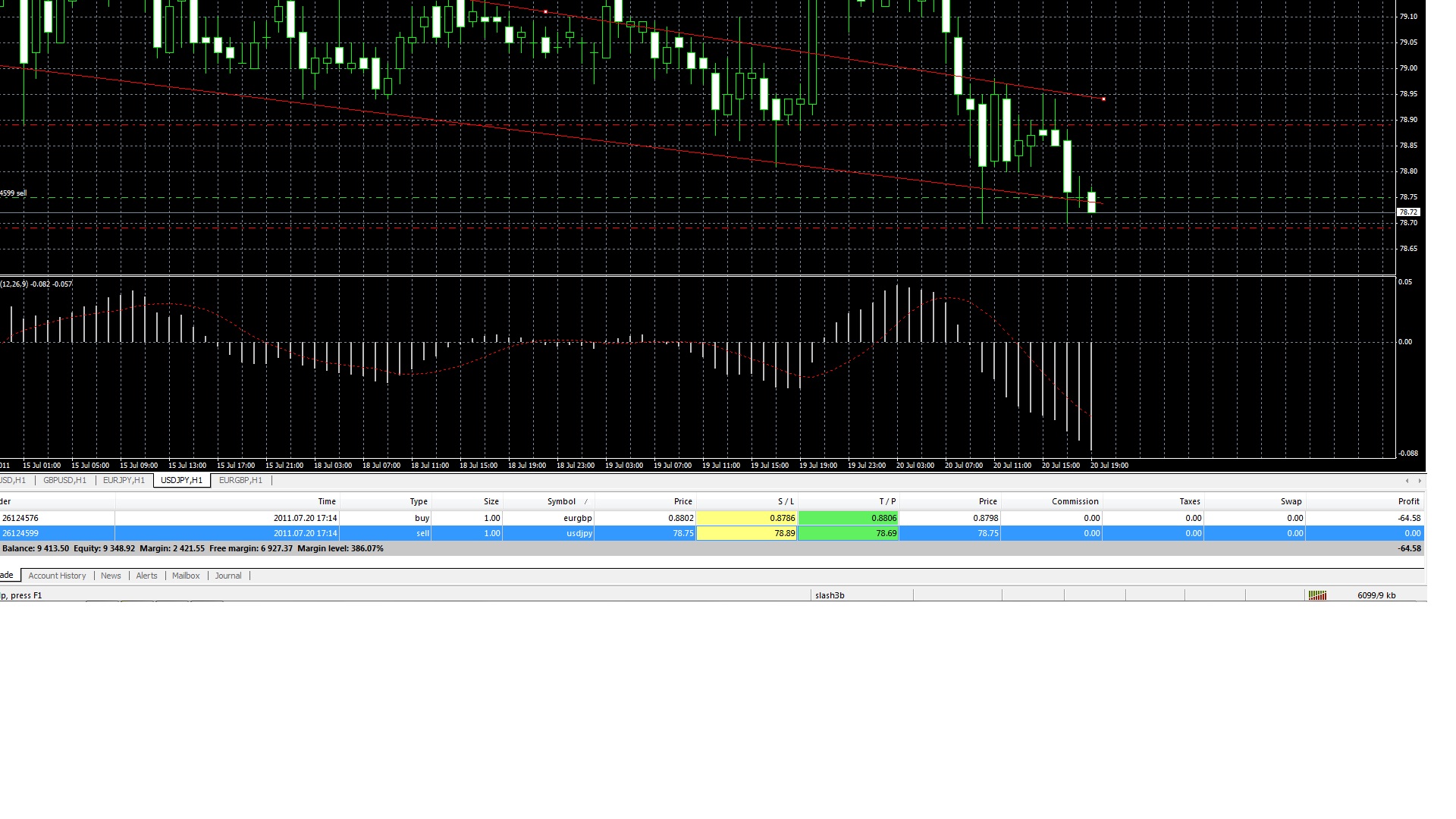Click the connection status bars icon
This screenshot has height=819, width=1456.
(1317, 595)
